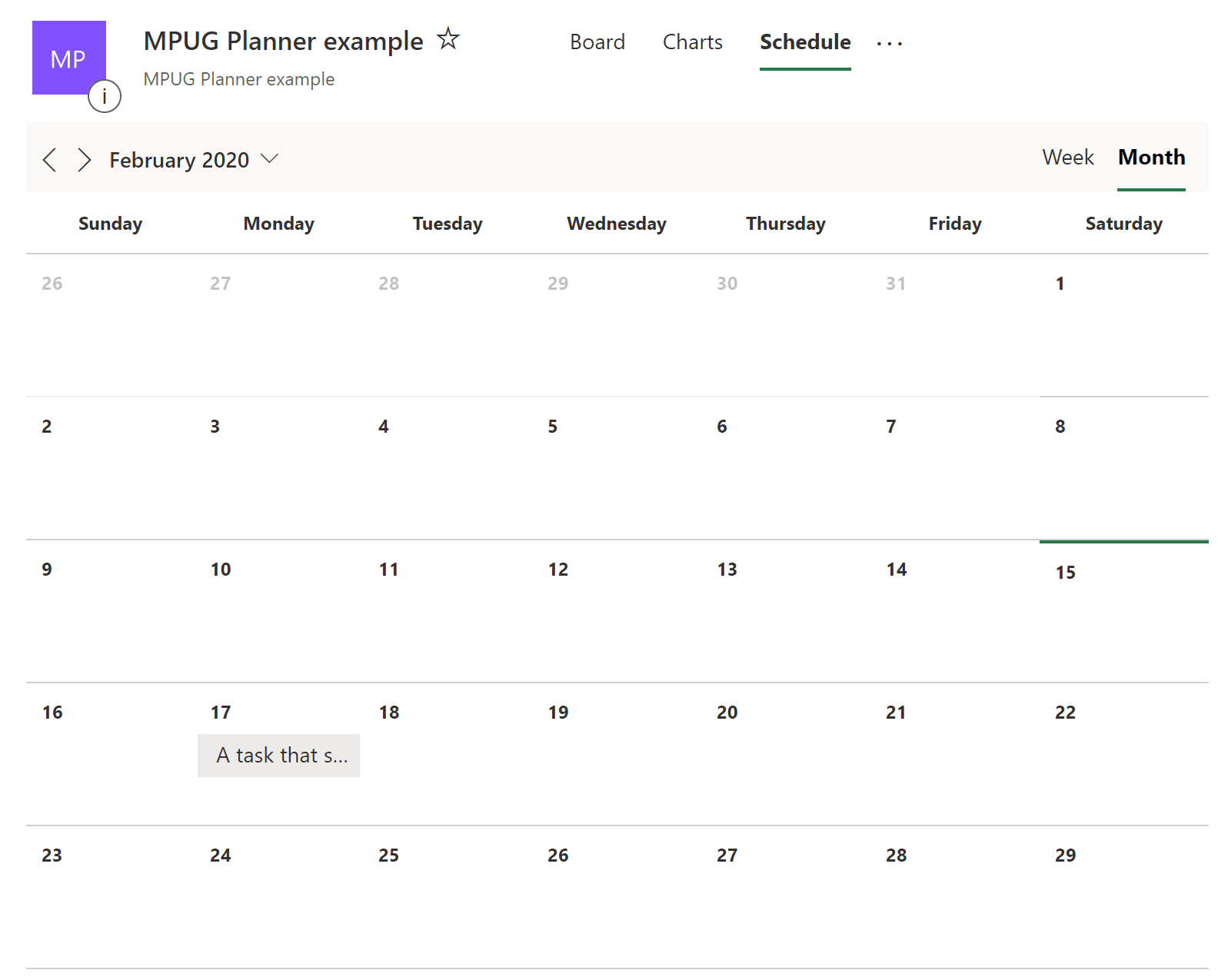Select the Friday column header
The image size is (1218, 980).
955,224
